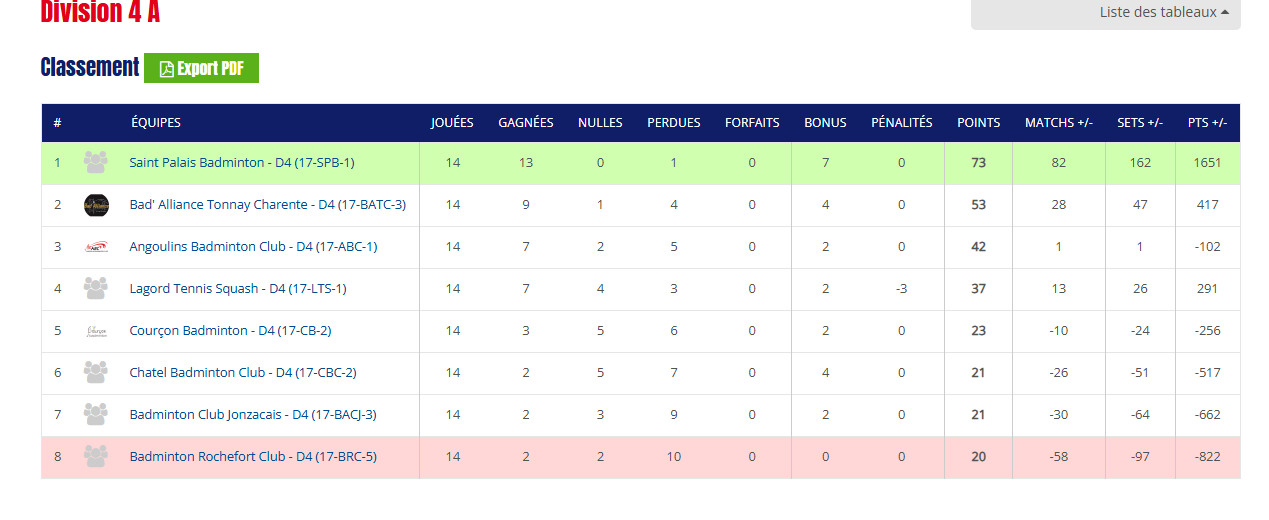Expand the Liste des tableaux dropdown

pos(1106,13)
